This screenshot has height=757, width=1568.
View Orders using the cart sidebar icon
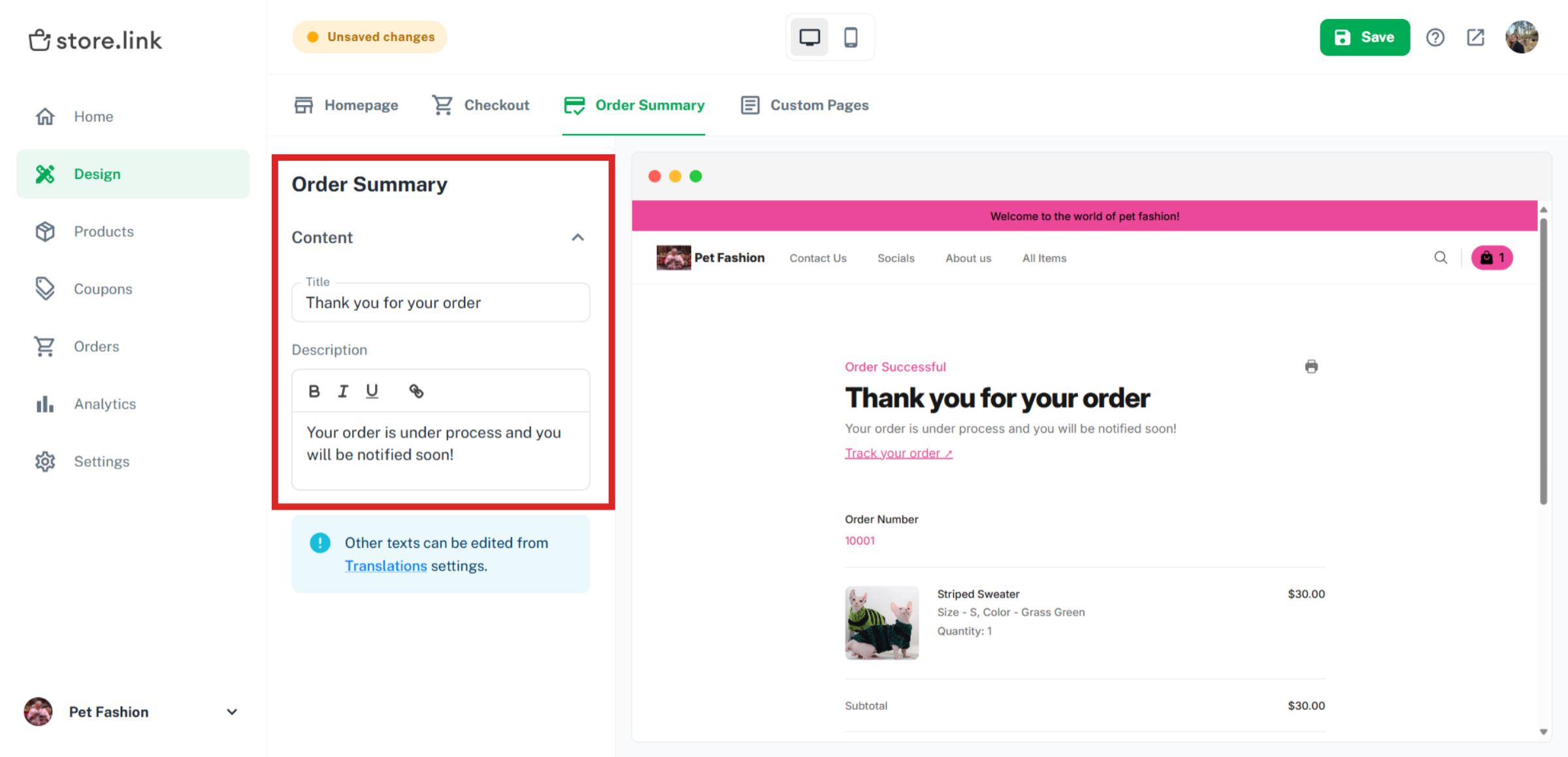(44, 346)
